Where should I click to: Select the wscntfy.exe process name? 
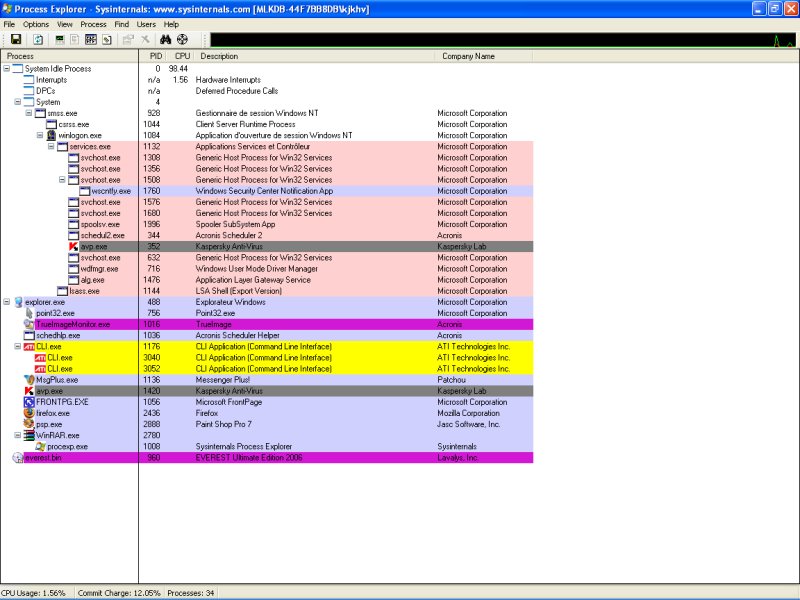[x=111, y=191]
